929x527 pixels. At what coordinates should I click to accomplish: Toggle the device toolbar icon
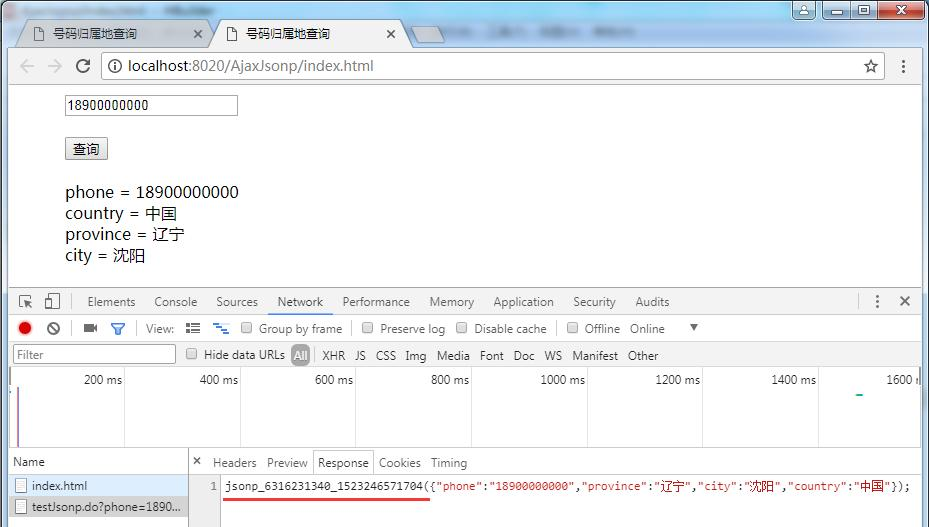(52, 301)
